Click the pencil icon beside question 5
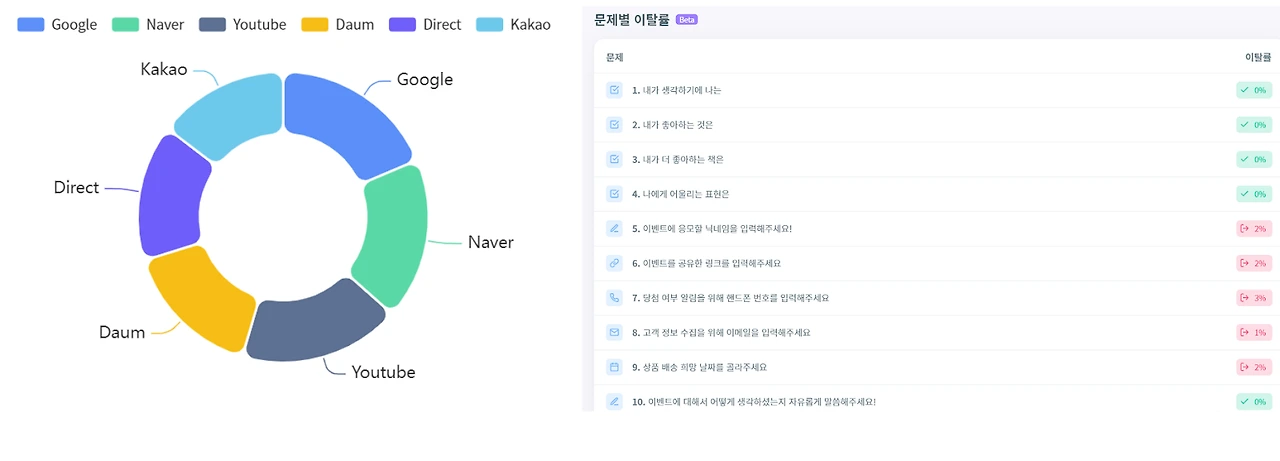The width and height of the screenshot is (1280, 461). (x=614, y=229)
